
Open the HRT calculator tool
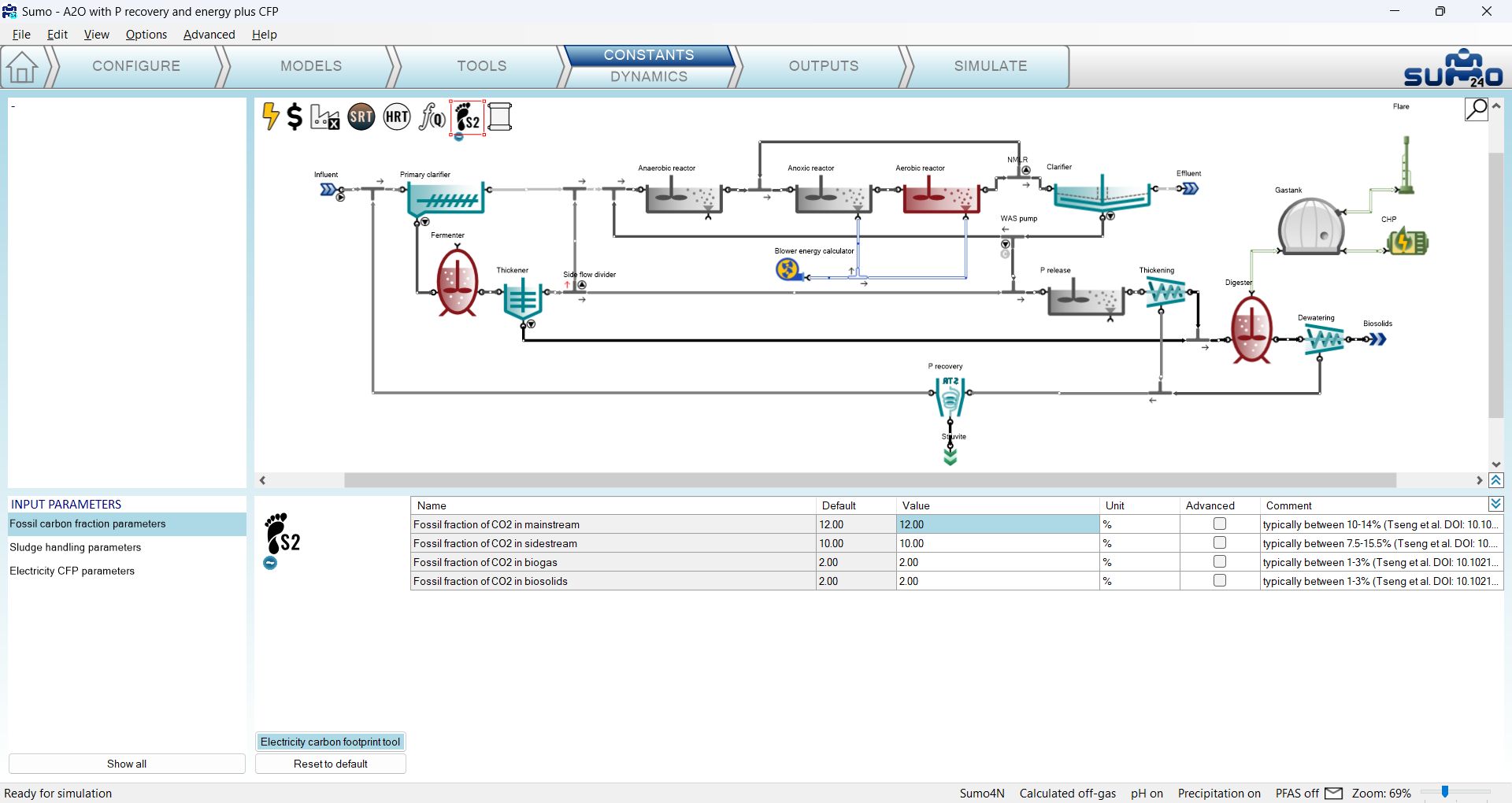click(x=397, y=117)
